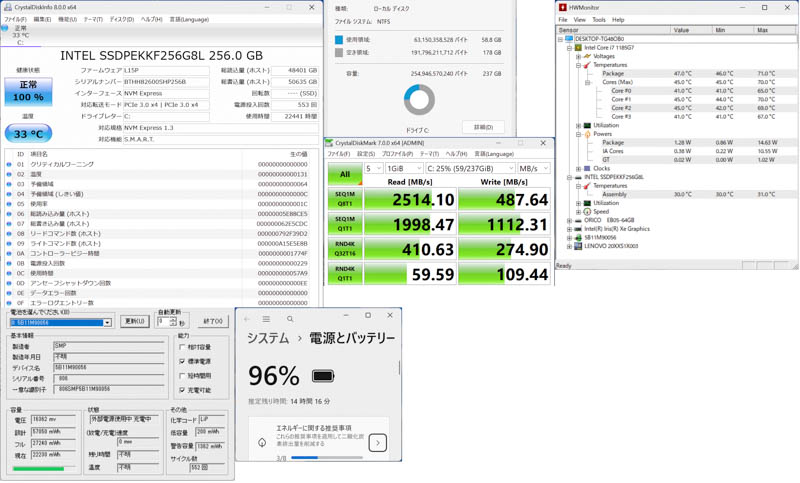Run the SEQ1M Q8T1 test button
This screenshot has width=800, height=483.
(345, 199)
